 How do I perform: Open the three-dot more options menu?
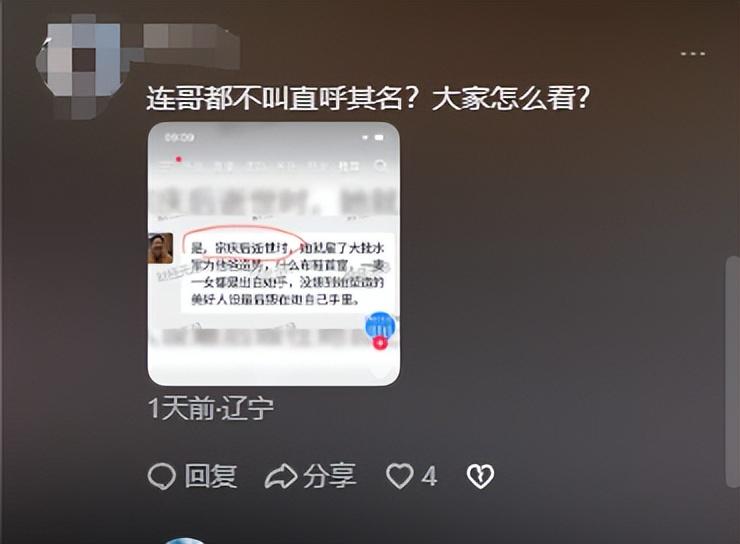pyautogui.click(x=693, y=54)
